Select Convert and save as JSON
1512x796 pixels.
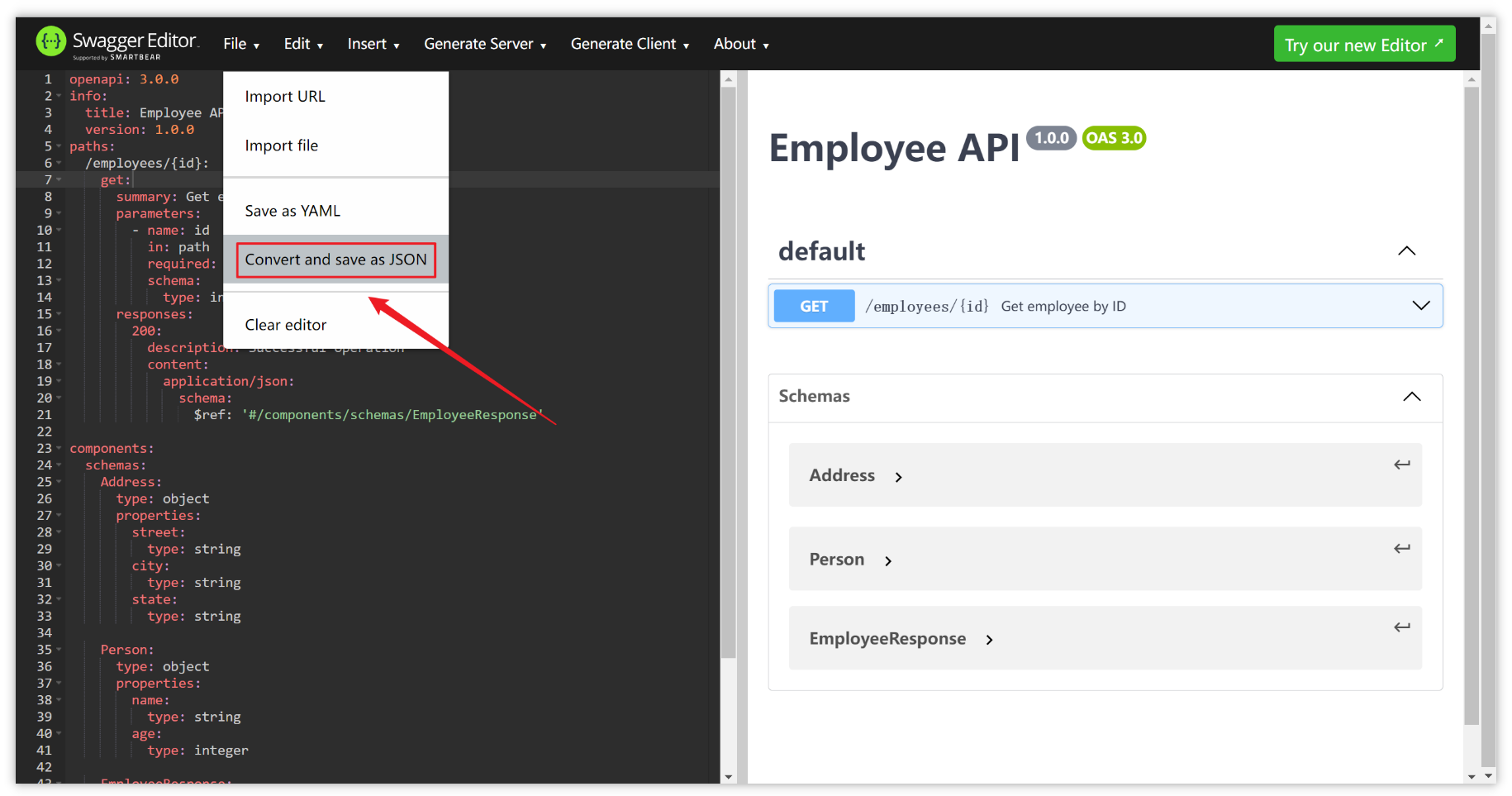tap(335, 260)
